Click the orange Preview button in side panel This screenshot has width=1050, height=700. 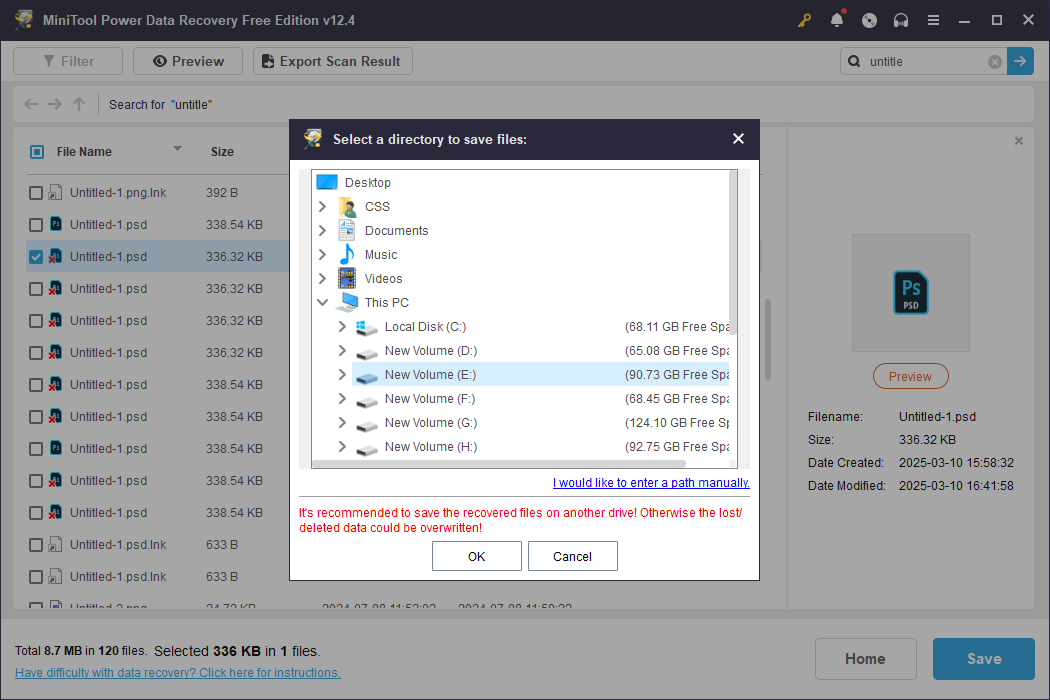coord(910,376)
